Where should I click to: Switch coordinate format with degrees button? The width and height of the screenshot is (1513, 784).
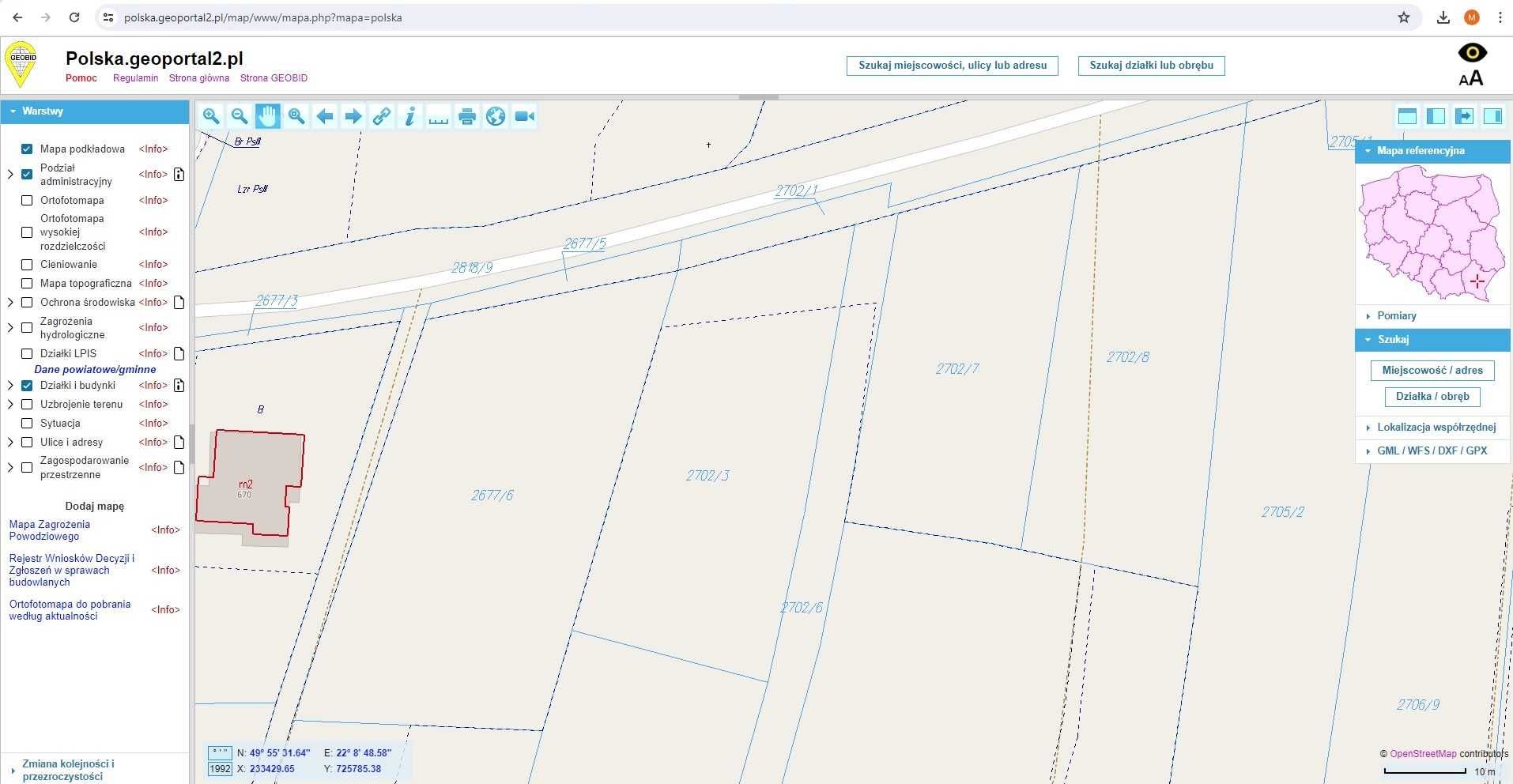click(220, 753)
